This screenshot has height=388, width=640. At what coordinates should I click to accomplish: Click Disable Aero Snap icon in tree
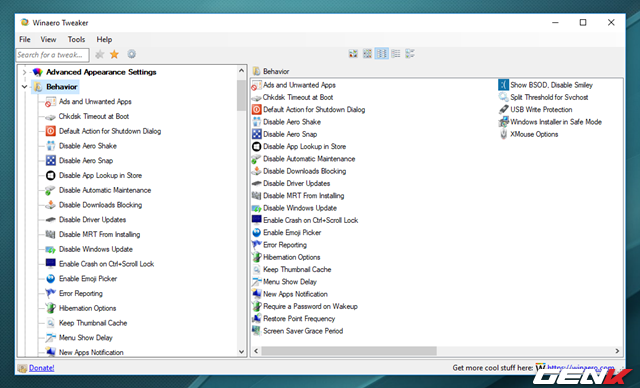51,160
